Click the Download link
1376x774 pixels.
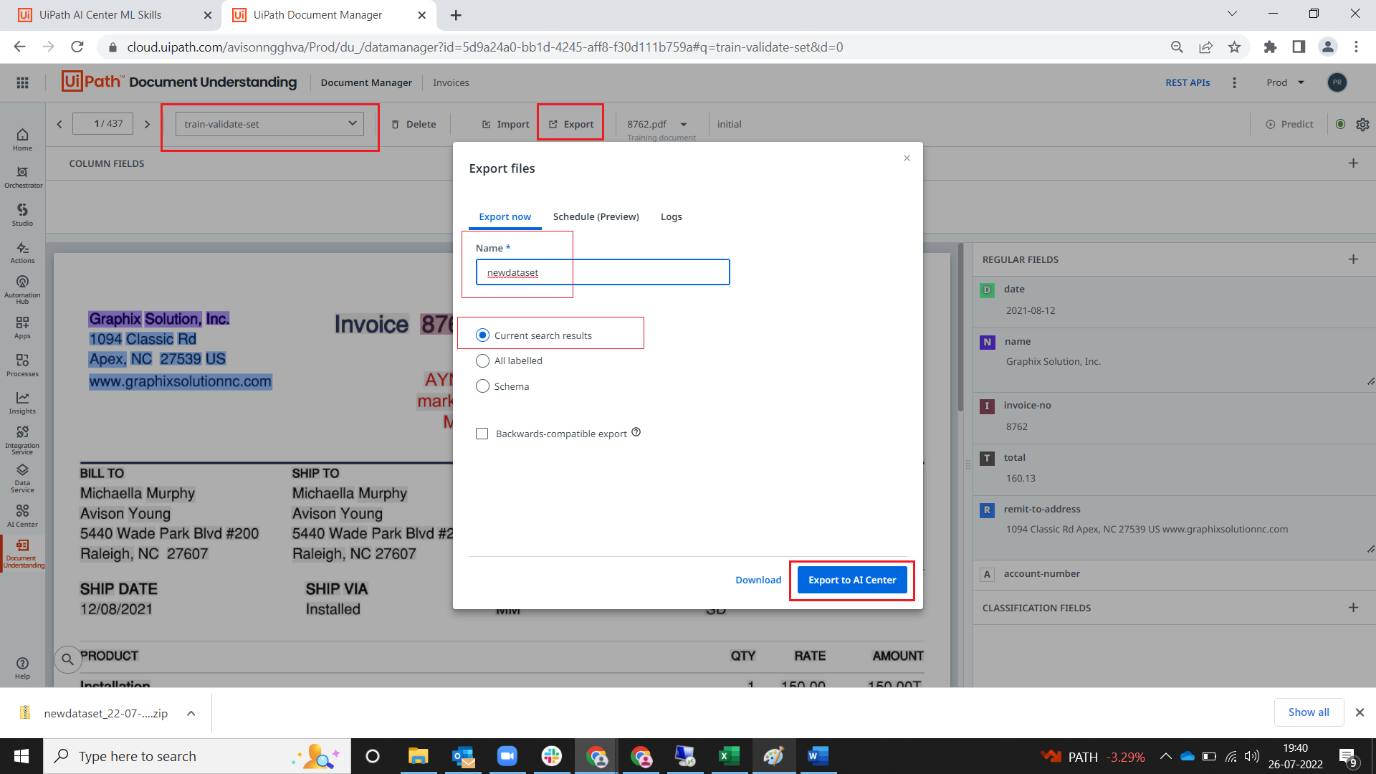coord(758,580)
